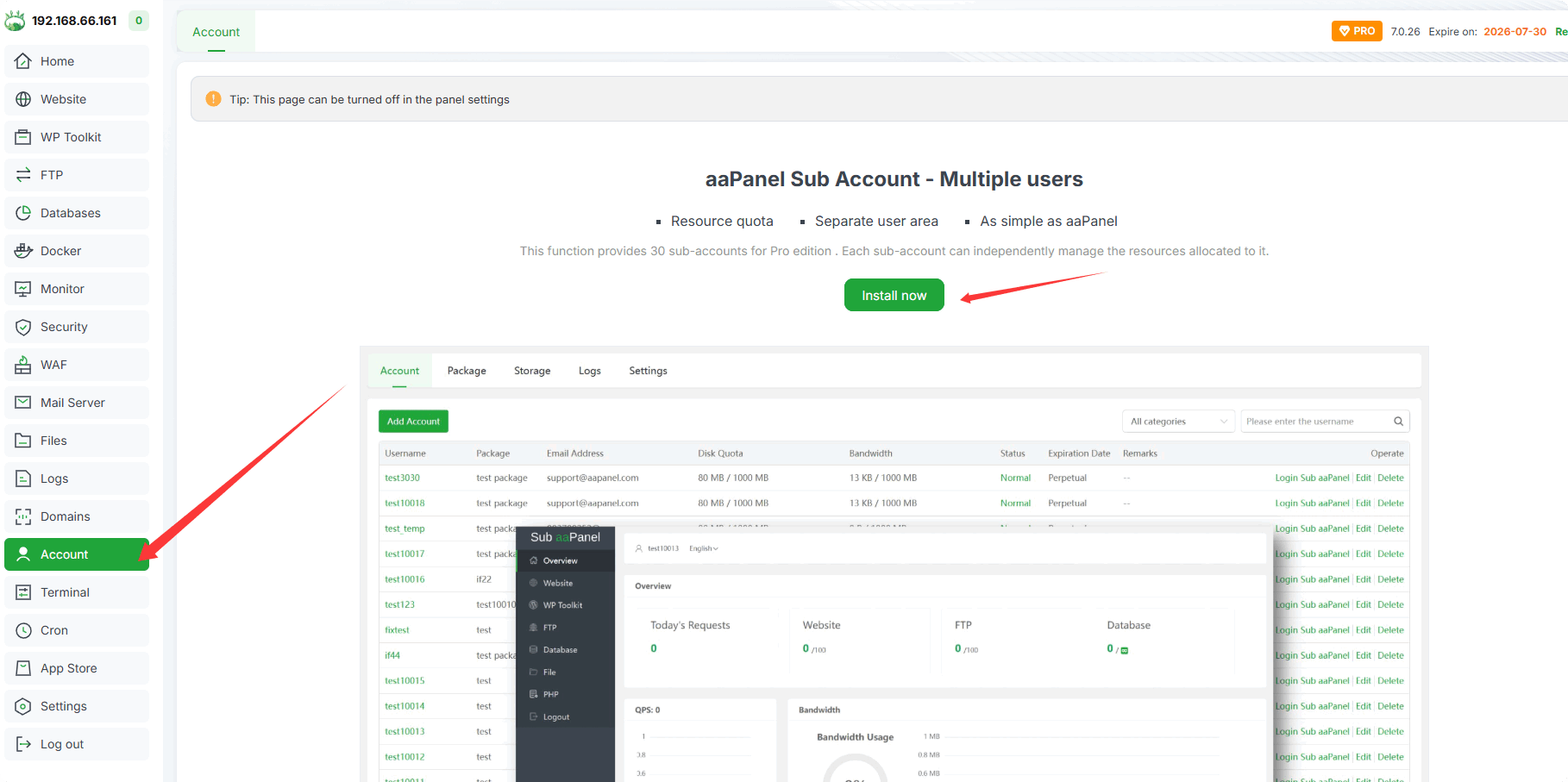Viewport: 1568px width, 782px height.
Task: Click the orange tip warning icon
Action: [x=213, y=99]
